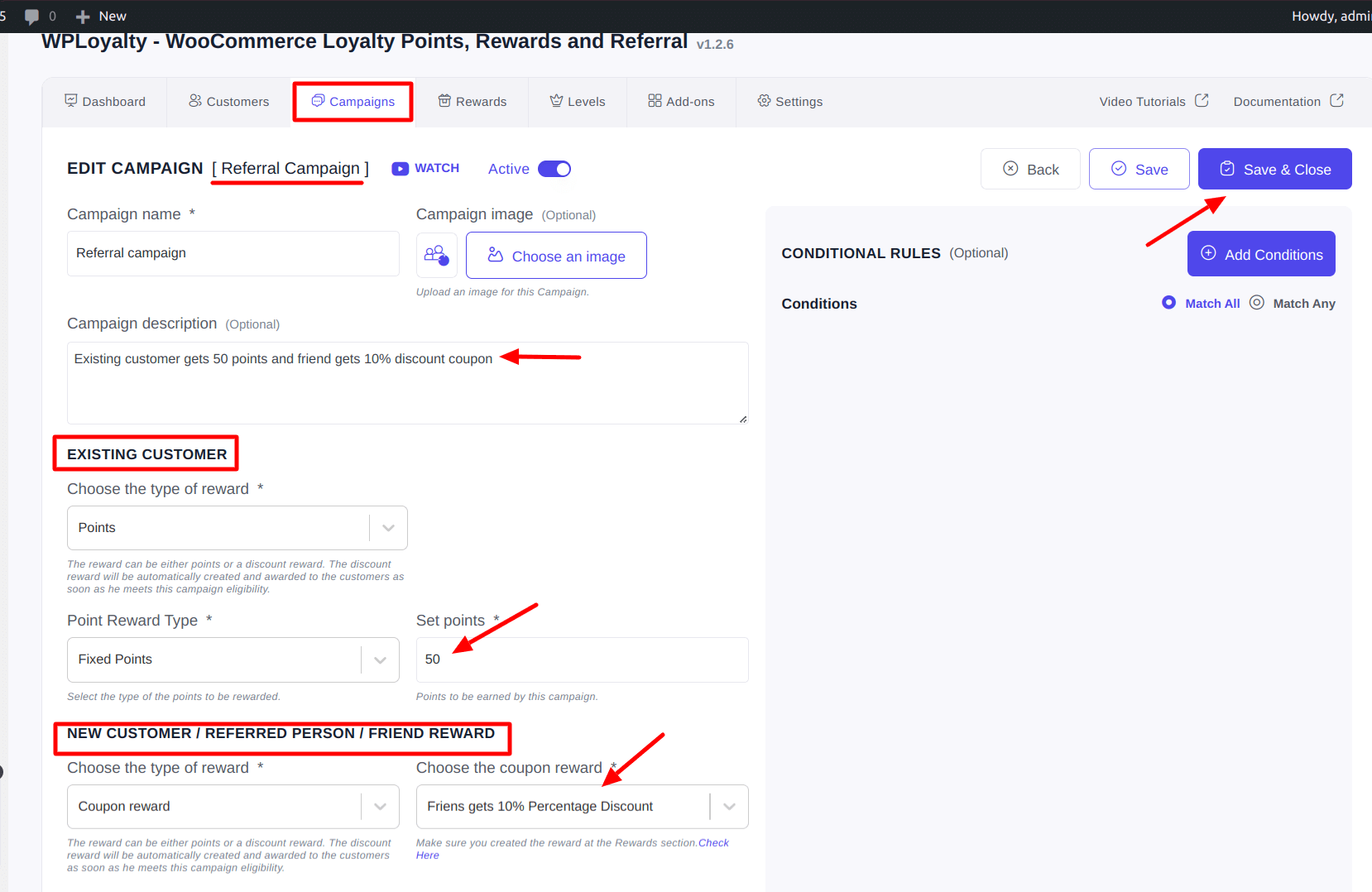This screenshot has height=892, width=1372.
Task: Click the Howdy admin account menu
Action: tap(1331, 16)
